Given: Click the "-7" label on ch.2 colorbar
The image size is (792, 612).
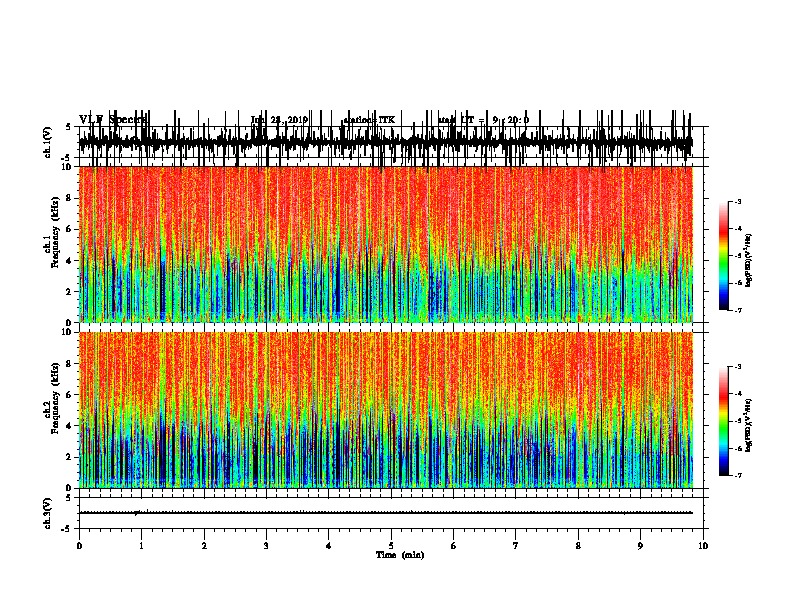Looking at the screenshot, I should coord(737,475).
